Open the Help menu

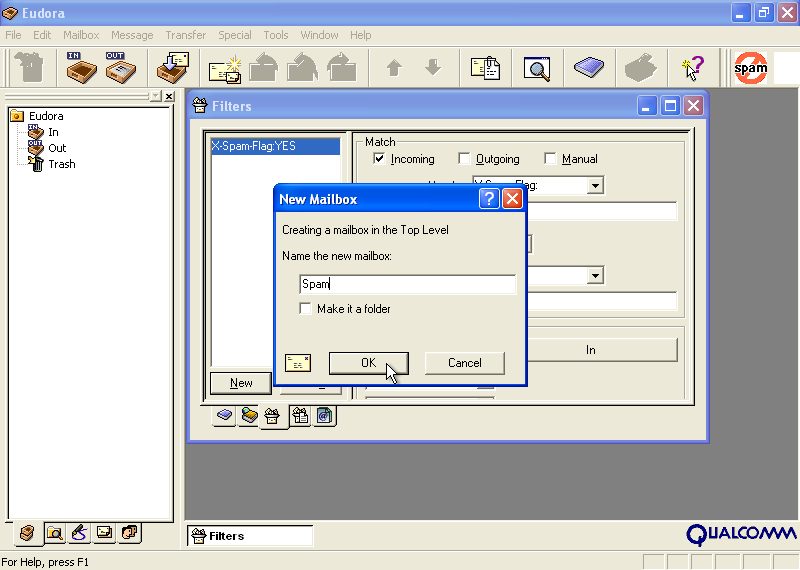pyautogui.click(x=361, y=35)
